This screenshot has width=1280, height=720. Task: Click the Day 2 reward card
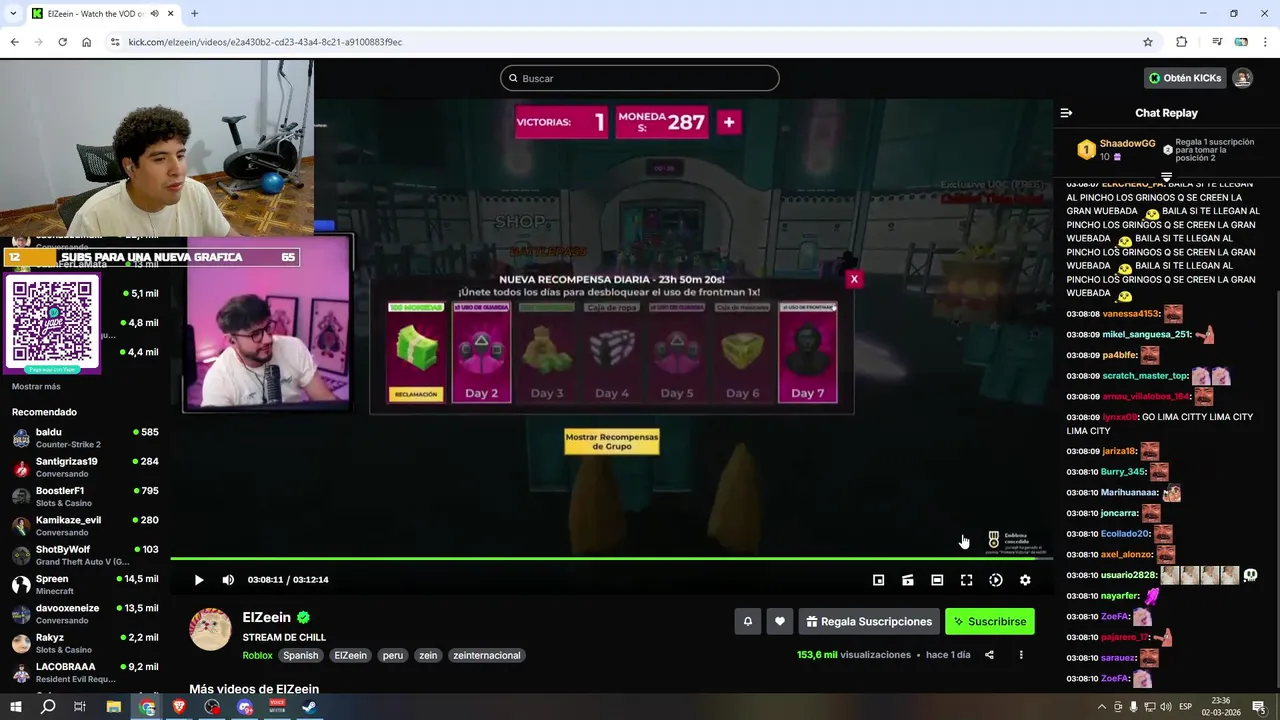(481, 353)
